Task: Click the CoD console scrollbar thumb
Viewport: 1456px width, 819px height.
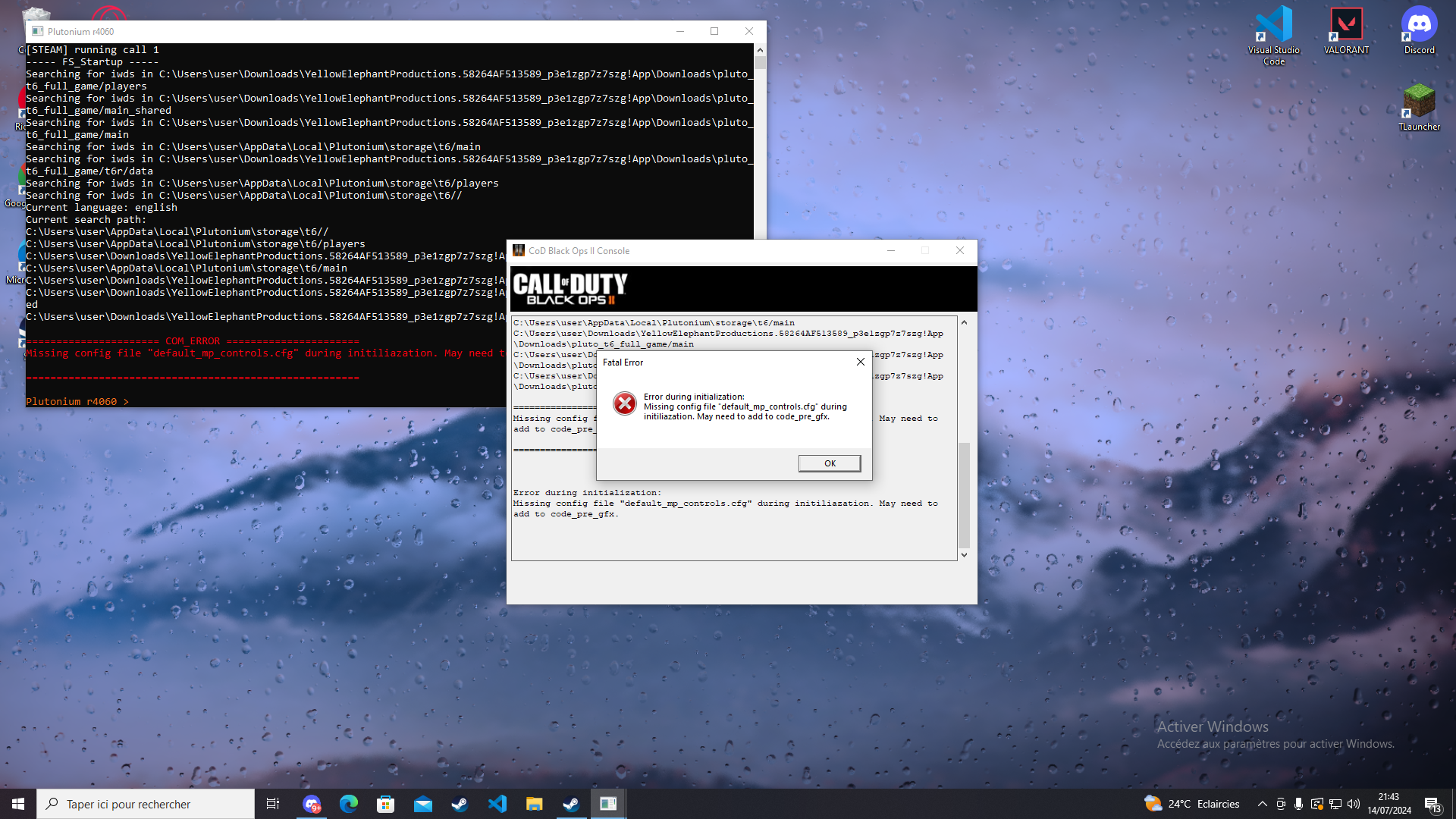Action: tap(964, 494)
